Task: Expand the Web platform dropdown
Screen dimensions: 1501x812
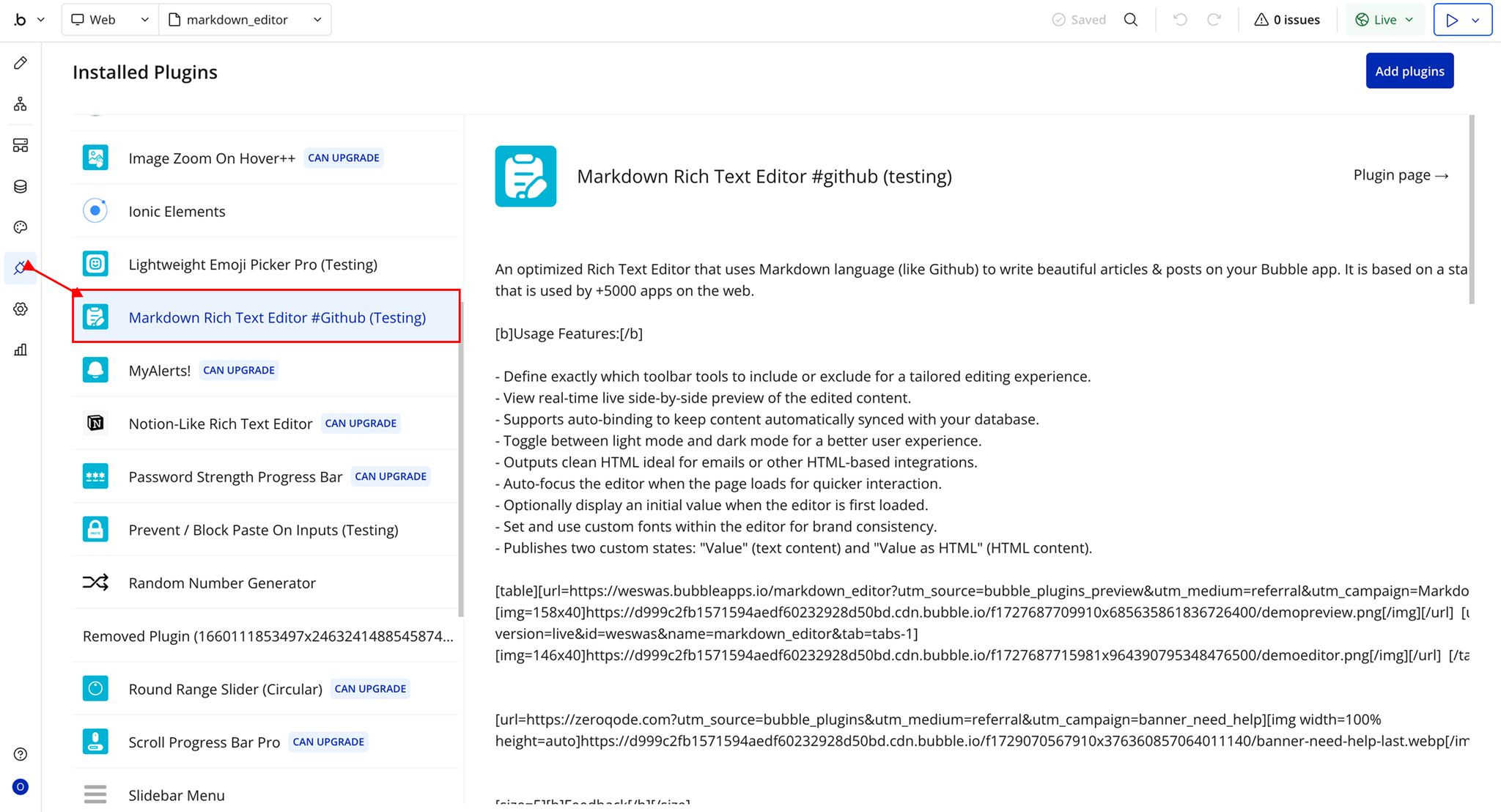Action: point(110,20)
